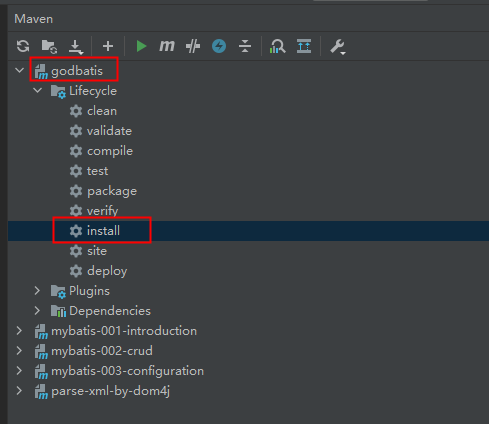Add Maven project with plus icon
Viewport: 489px width, 424px height.
click(108, 46)
